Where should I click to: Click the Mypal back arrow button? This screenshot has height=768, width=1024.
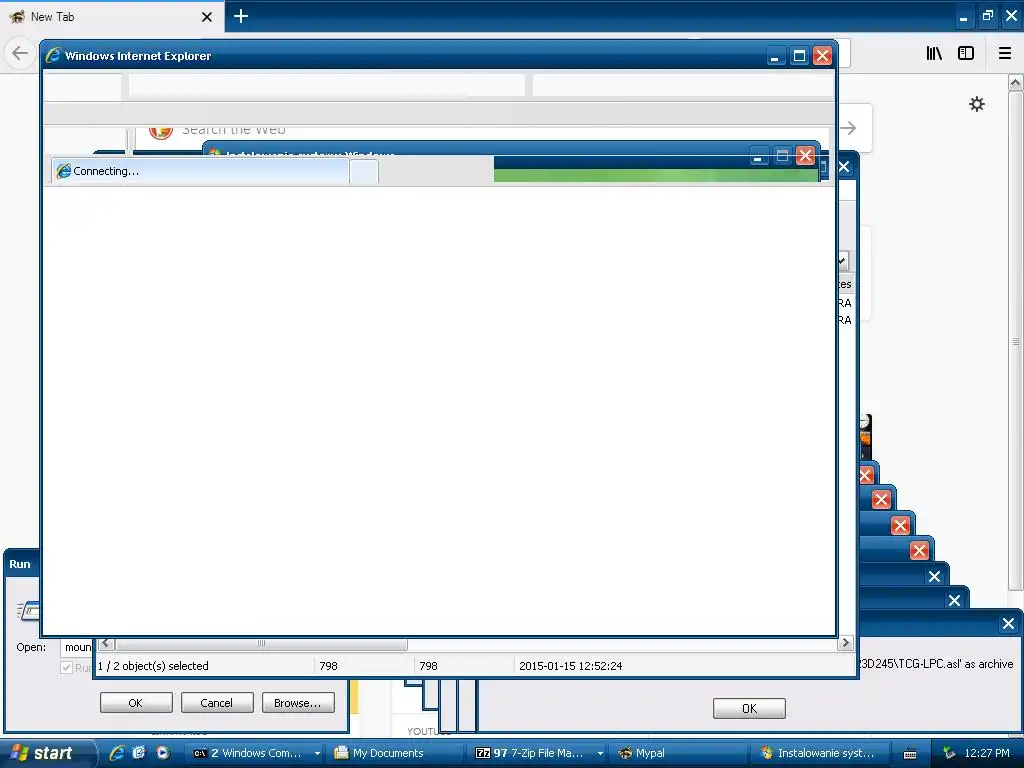click(20, 53)
